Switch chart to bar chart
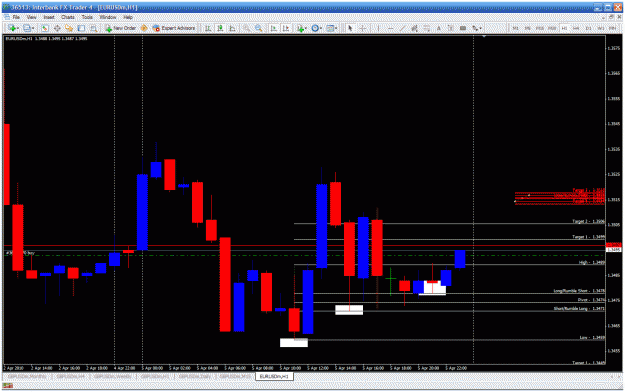The height and width of the screenshot is (392, 625). pos(208,28)
